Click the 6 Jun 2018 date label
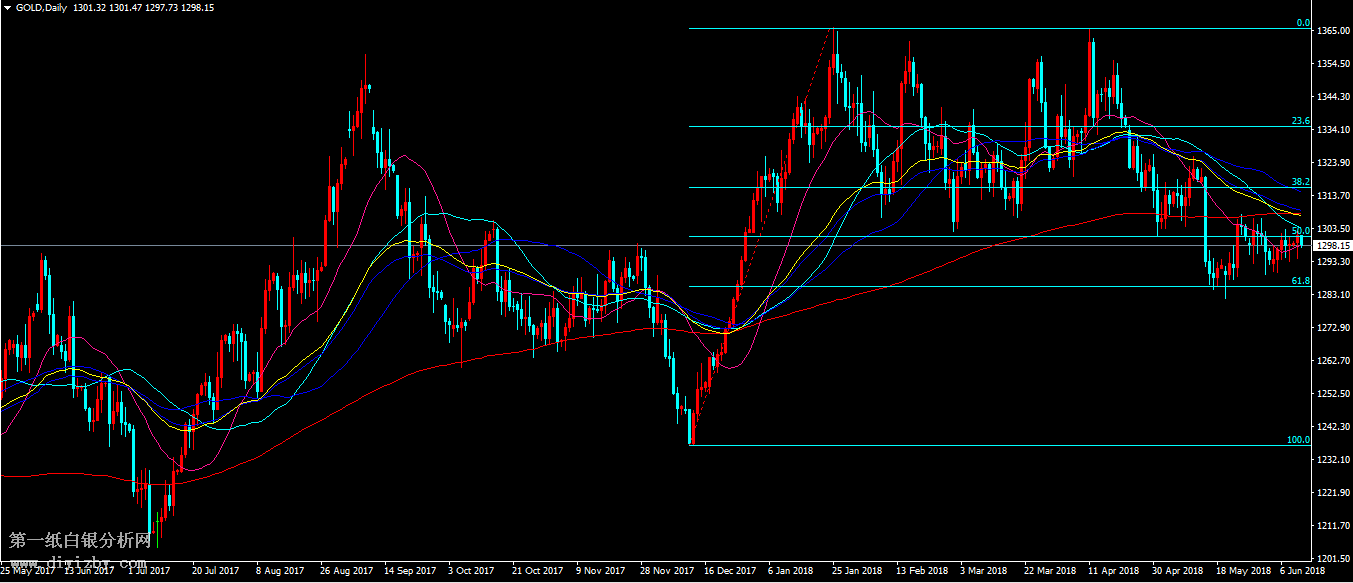The width and height of the screenshot is (1353, 583). pyautogui.click(x=1300, y=571)
